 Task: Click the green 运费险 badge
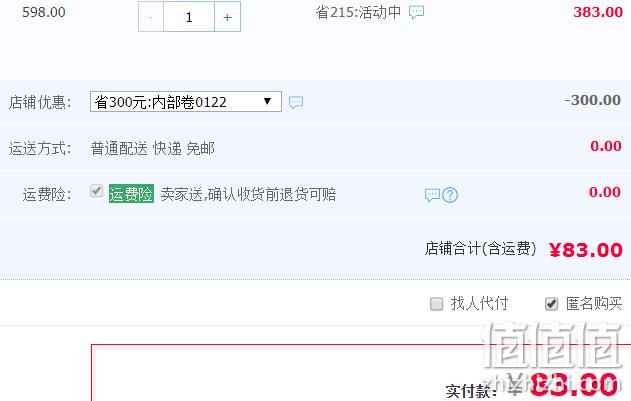[x=131, y=194]
